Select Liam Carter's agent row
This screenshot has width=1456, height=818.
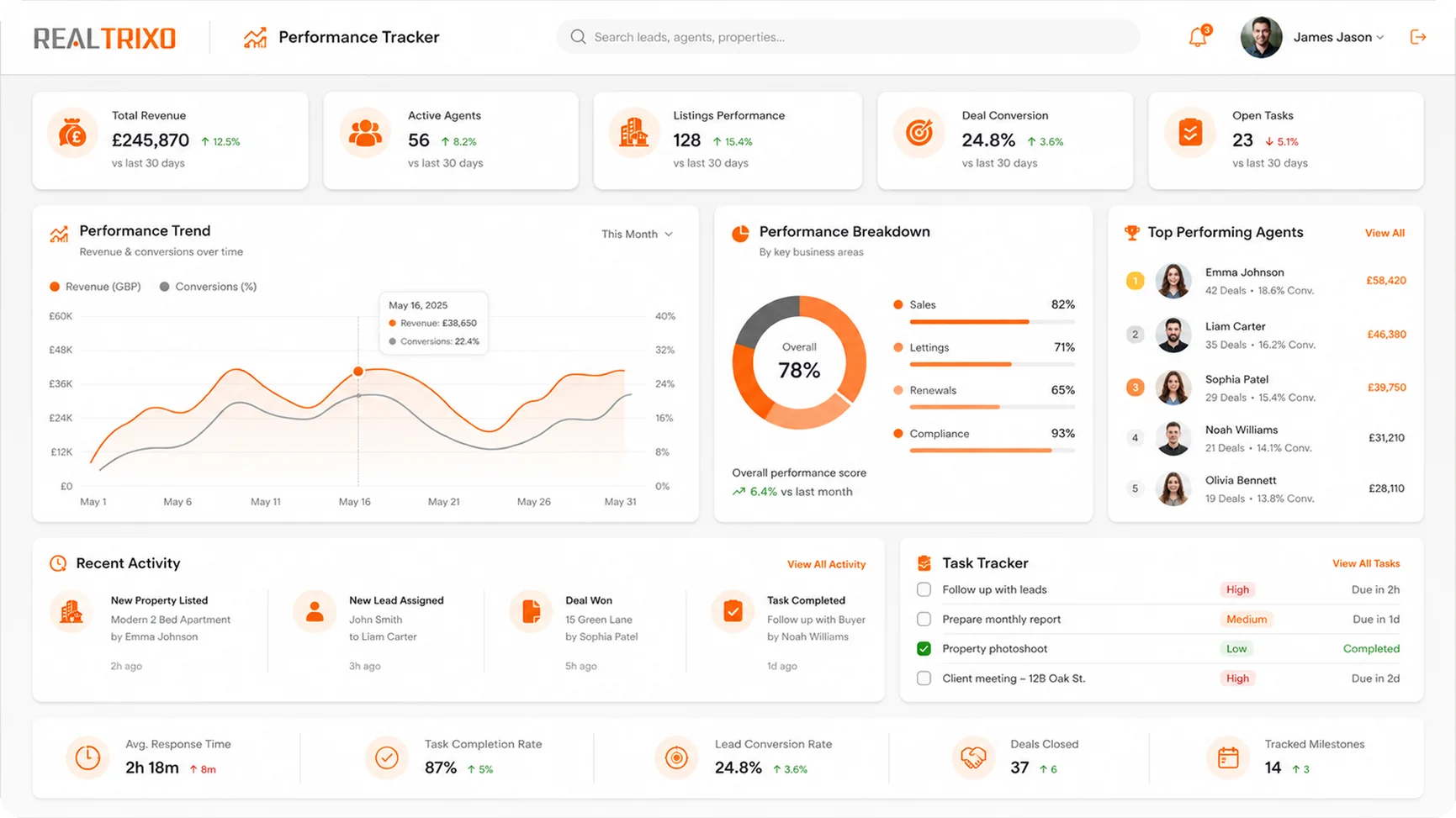[1266, 335]
